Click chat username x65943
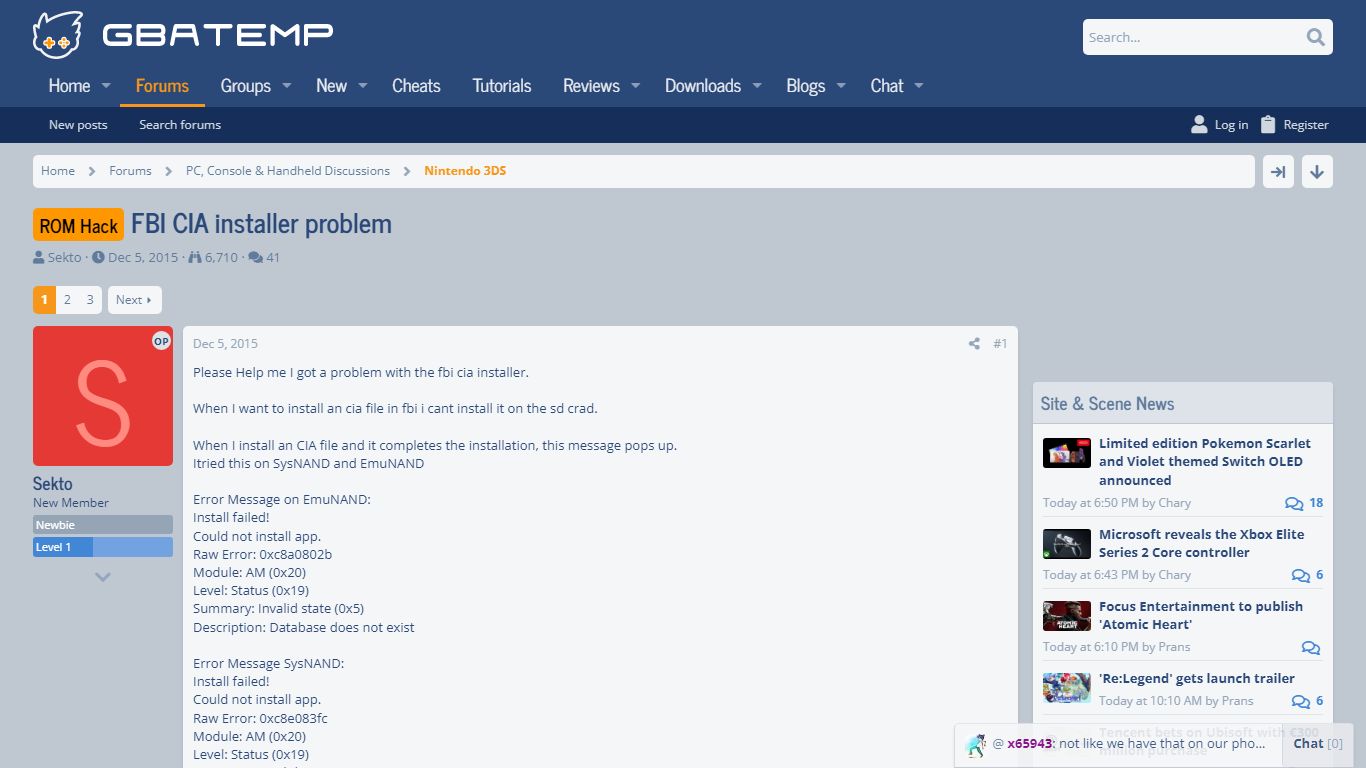Viewport: 1366px width, 768px height. tap(1029, 744)
